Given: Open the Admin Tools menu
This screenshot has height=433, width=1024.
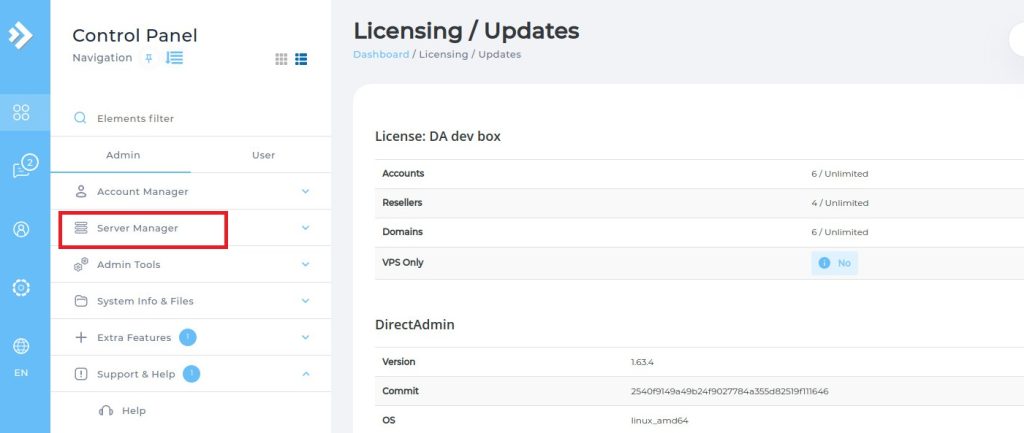Looking at the screenshot, I should coord(191,265).
